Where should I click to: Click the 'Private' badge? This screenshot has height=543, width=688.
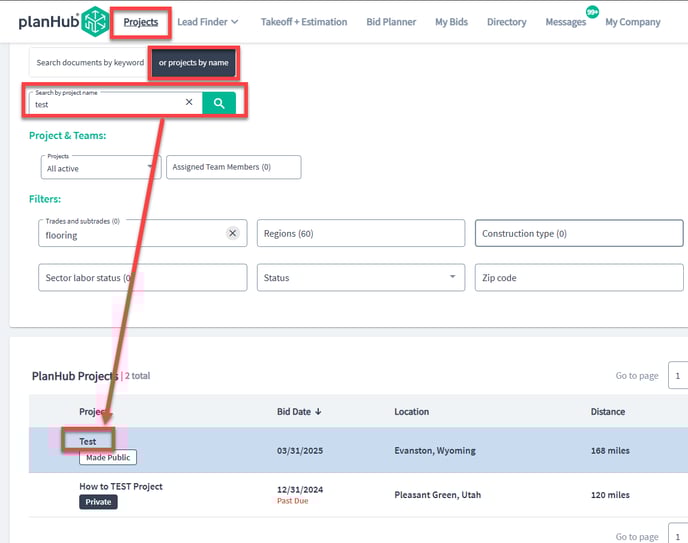point(98,502)
